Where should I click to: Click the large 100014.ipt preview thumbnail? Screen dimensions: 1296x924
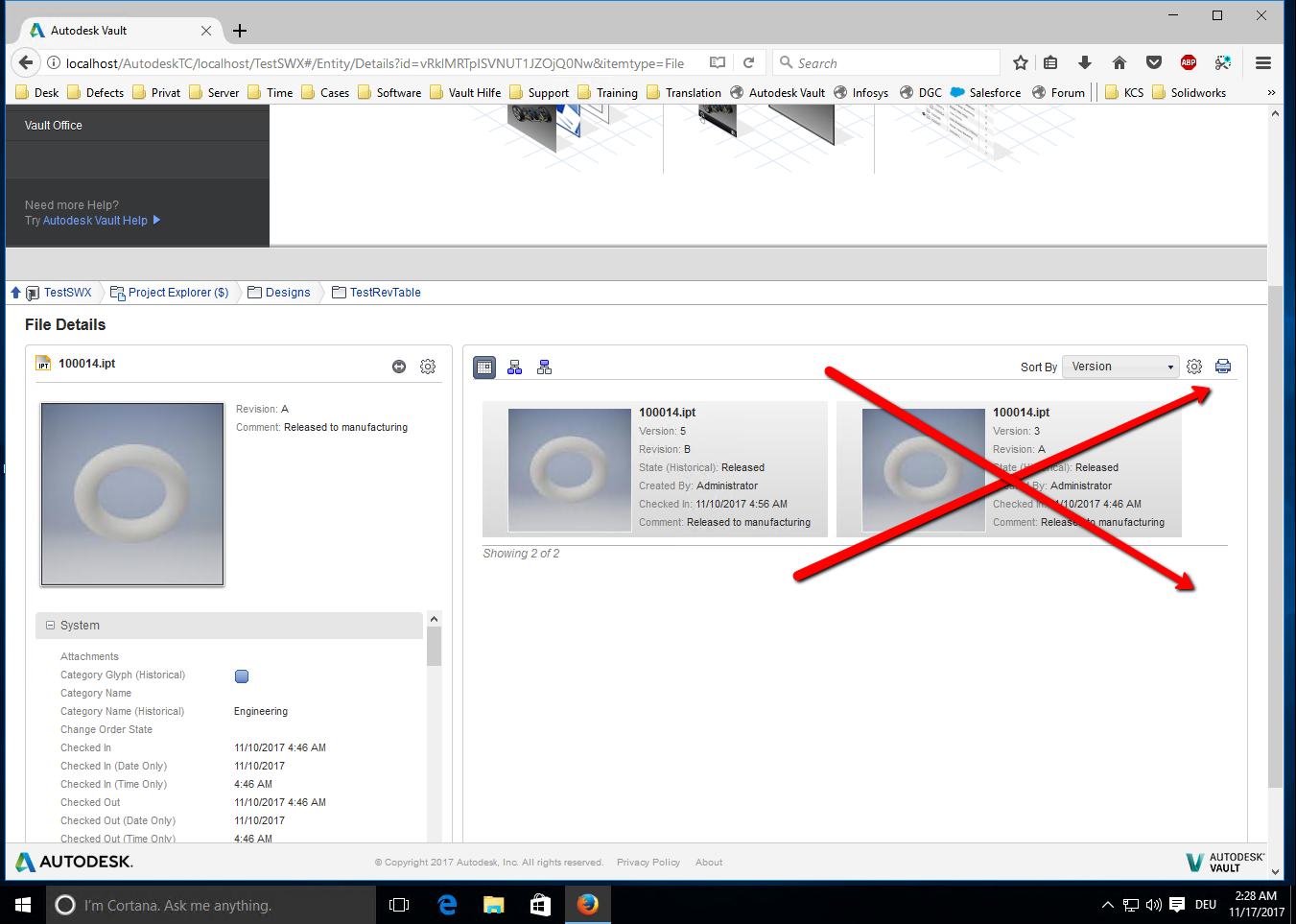pyautogui.click(x=132, y=494)
